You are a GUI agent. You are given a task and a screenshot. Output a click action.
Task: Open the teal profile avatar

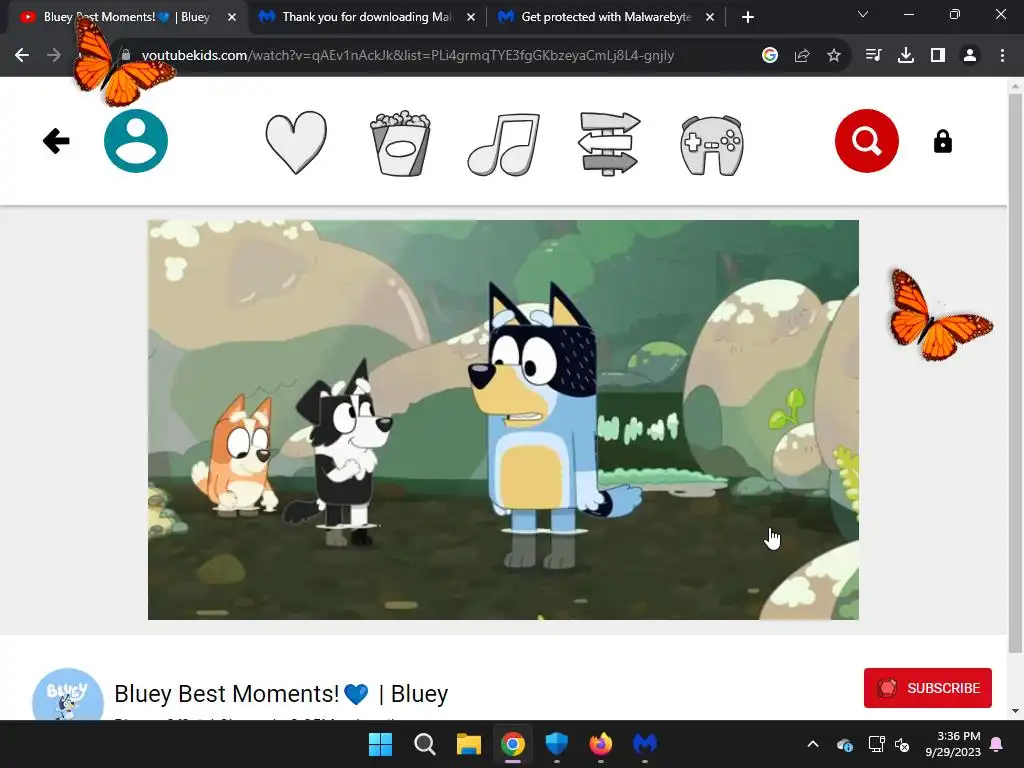pyautogui.click(x=136, y=141)
